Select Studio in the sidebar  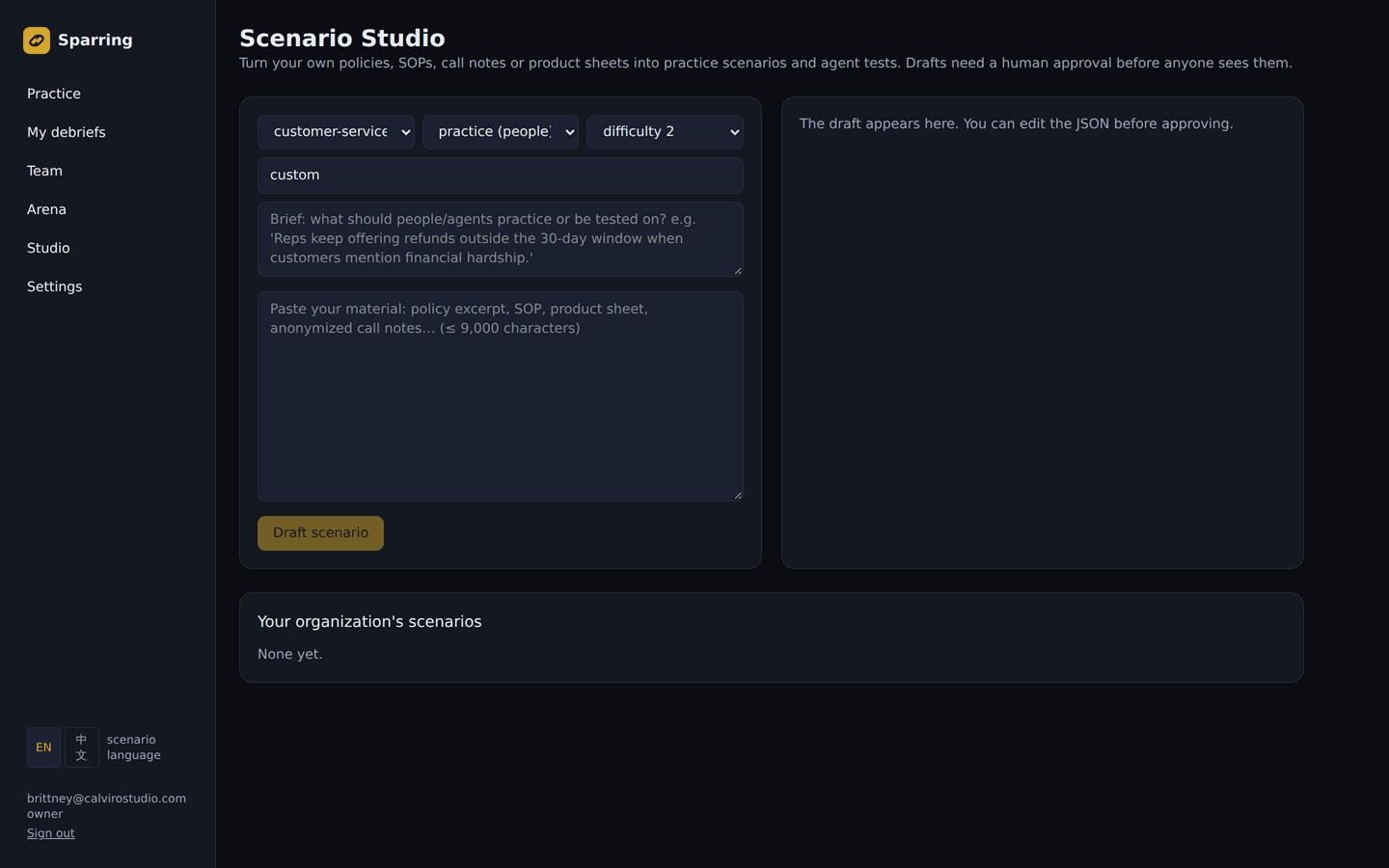tap(48, 248)
